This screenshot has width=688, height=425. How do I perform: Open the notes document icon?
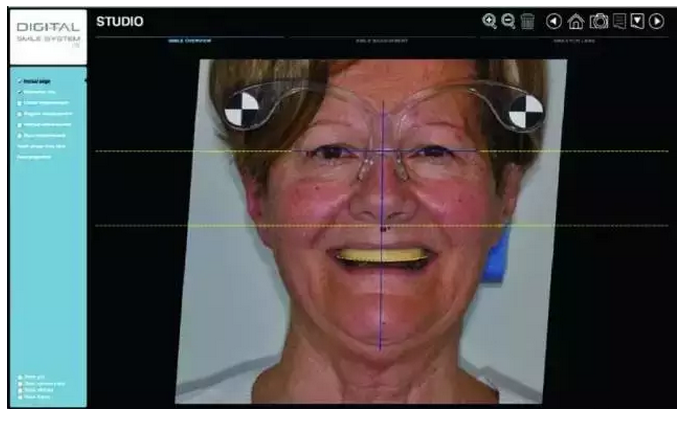[619, 21]
